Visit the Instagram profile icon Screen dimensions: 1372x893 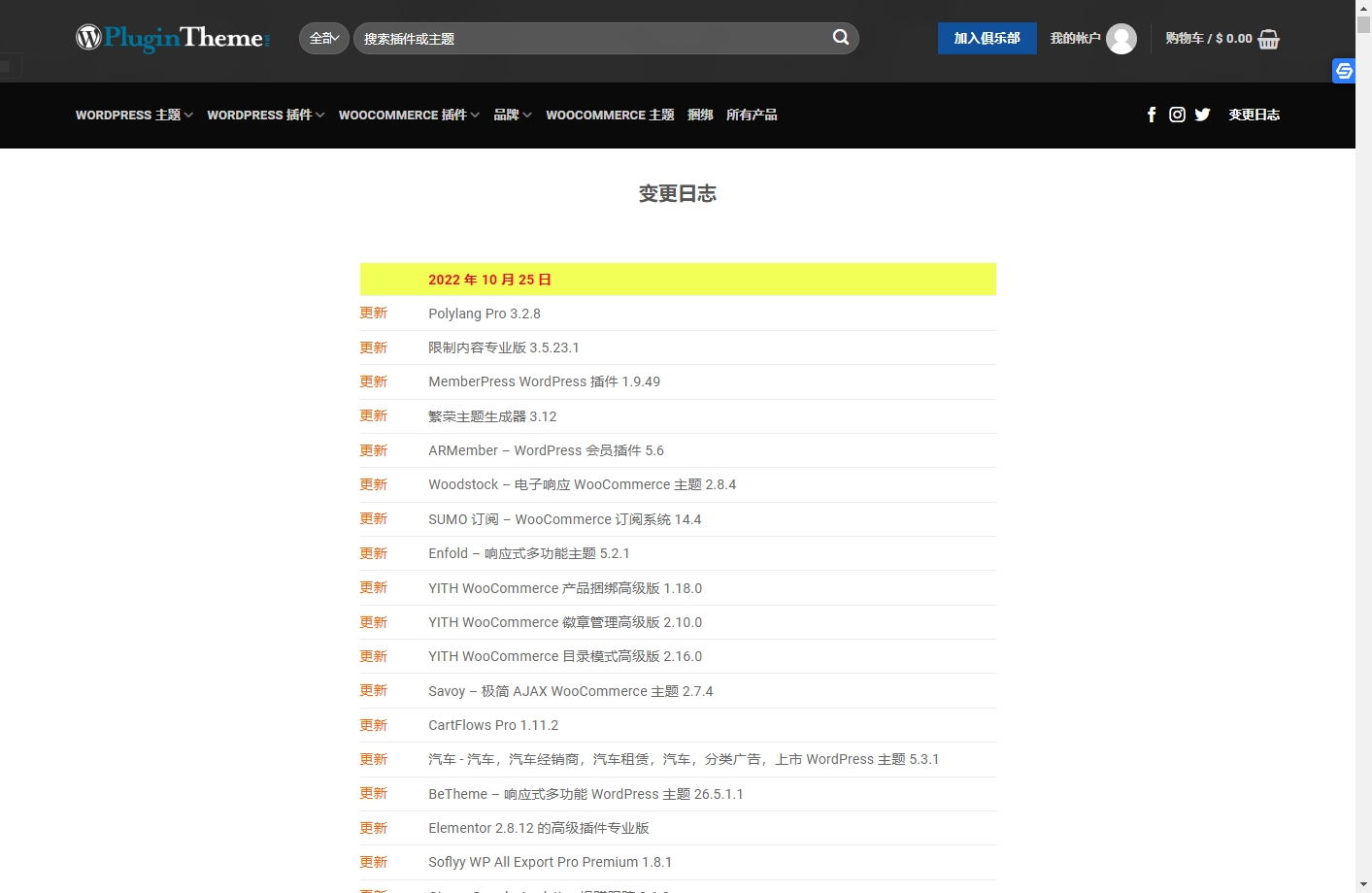click(1177, 115)
